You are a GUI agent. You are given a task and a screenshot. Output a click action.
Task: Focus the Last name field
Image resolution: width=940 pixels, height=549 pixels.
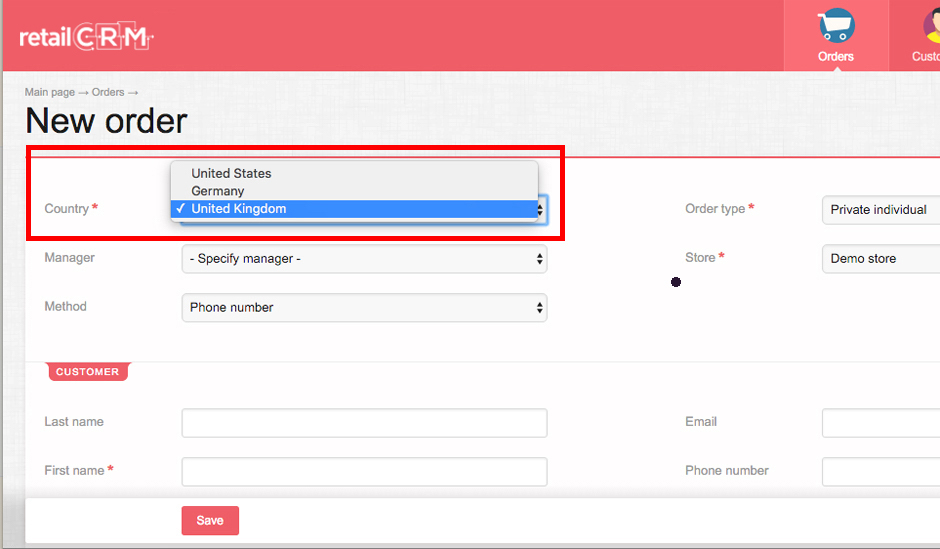click(364, 423)
